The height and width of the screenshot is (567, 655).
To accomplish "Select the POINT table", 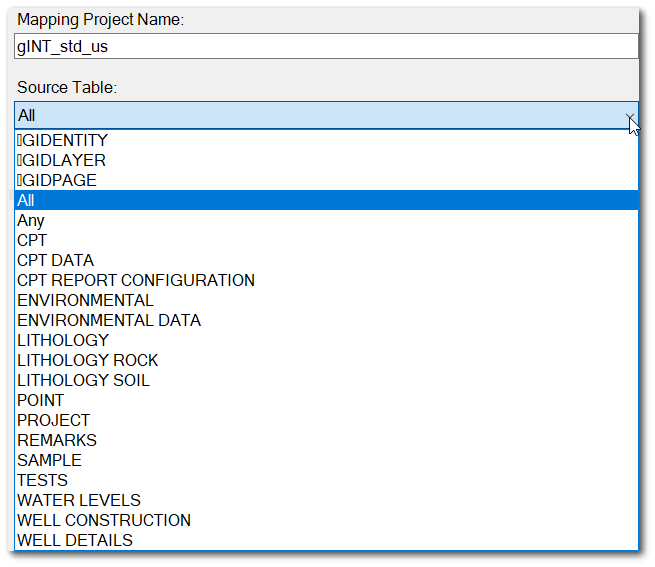I will coord(326,400).
